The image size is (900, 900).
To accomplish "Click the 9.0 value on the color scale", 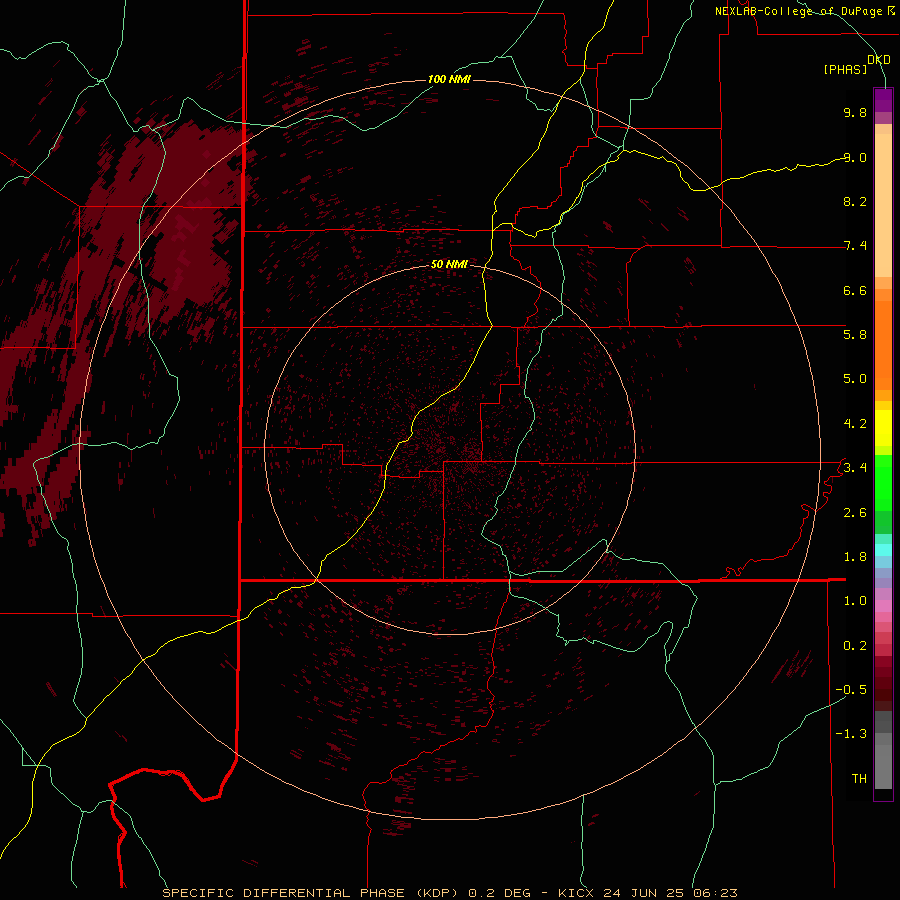I will [x=855, y=157].
